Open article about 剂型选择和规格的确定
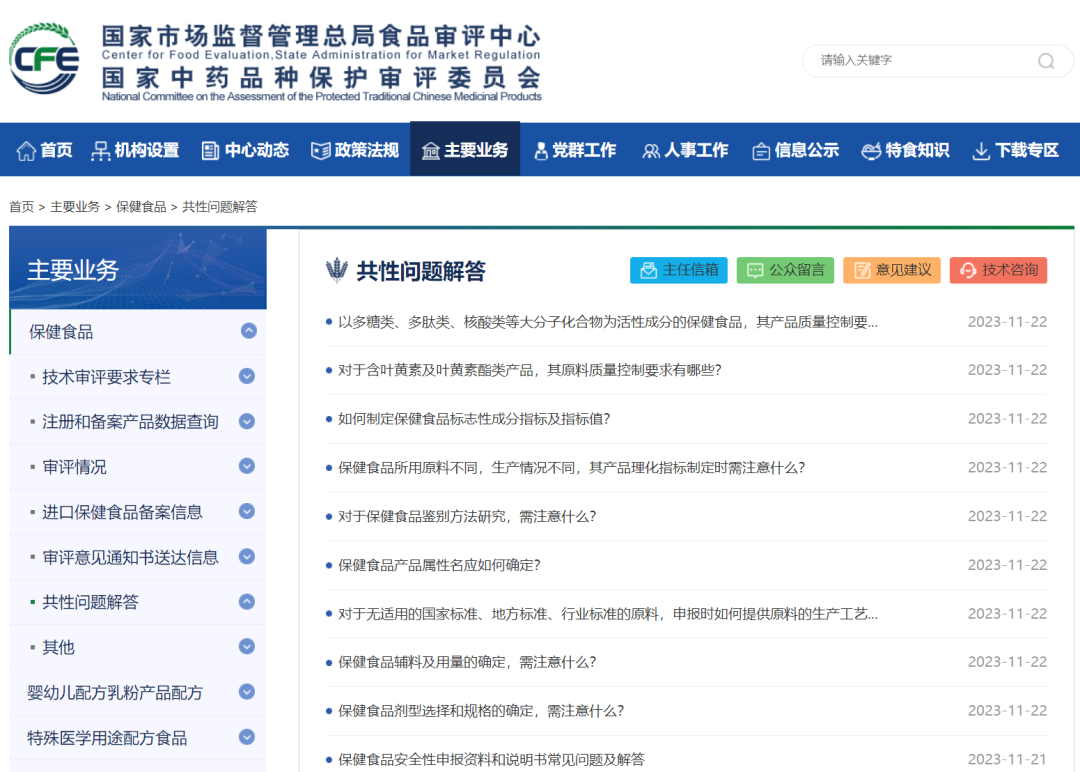 click(x=481, y=711)
